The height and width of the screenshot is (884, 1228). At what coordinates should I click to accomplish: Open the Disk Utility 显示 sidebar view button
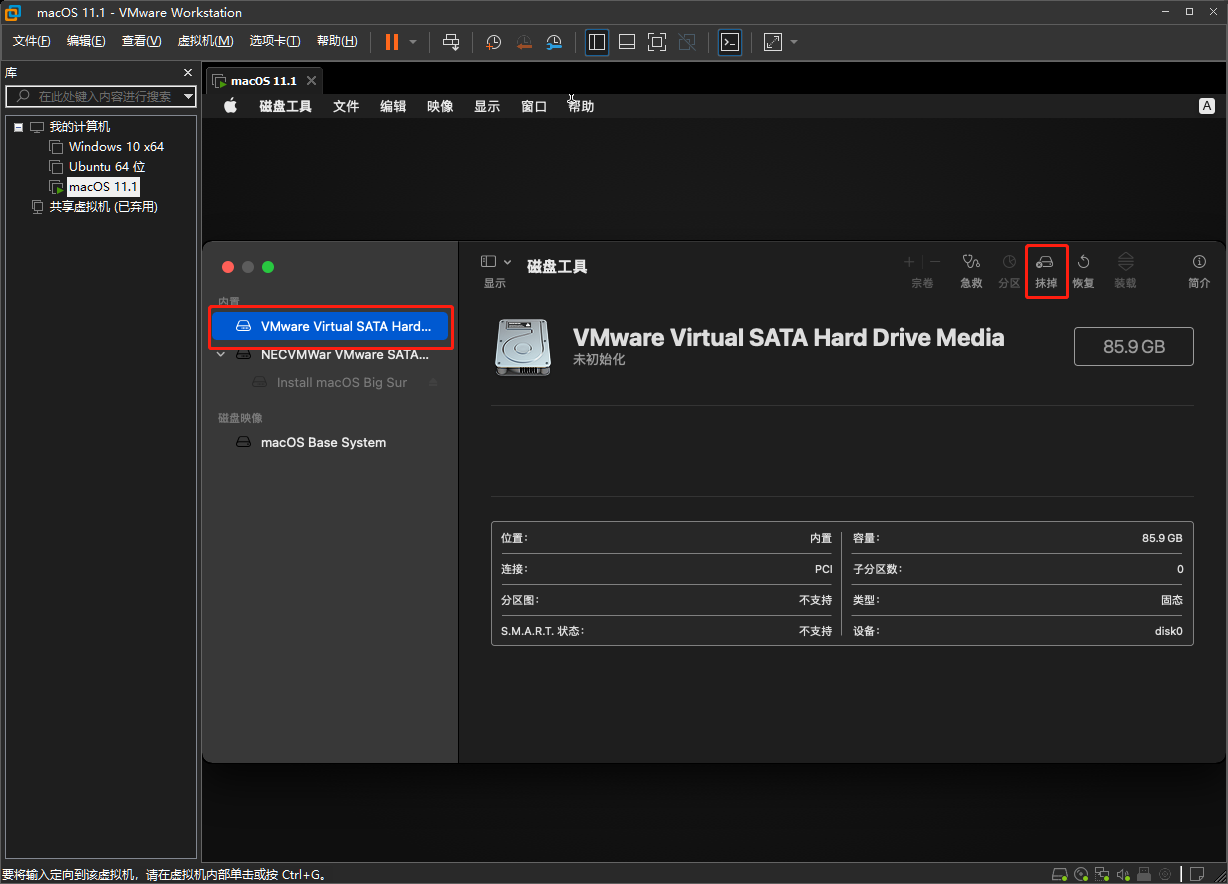point(495,262)
